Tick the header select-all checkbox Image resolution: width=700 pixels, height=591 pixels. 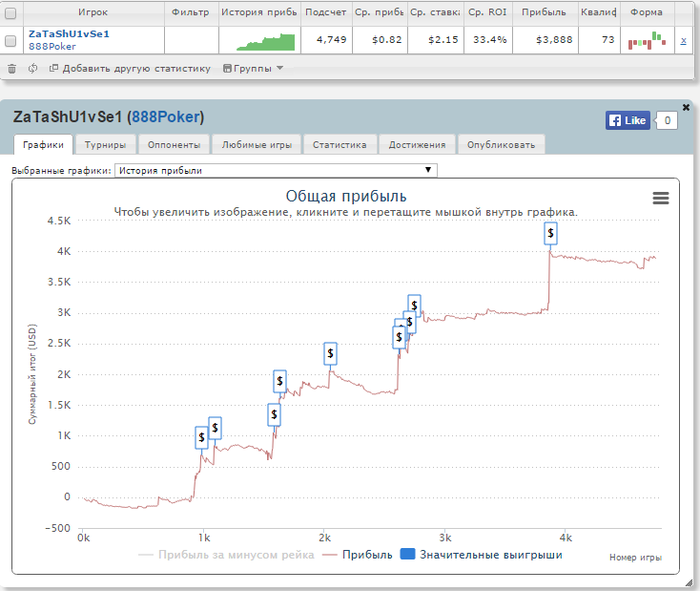[11, 13]
